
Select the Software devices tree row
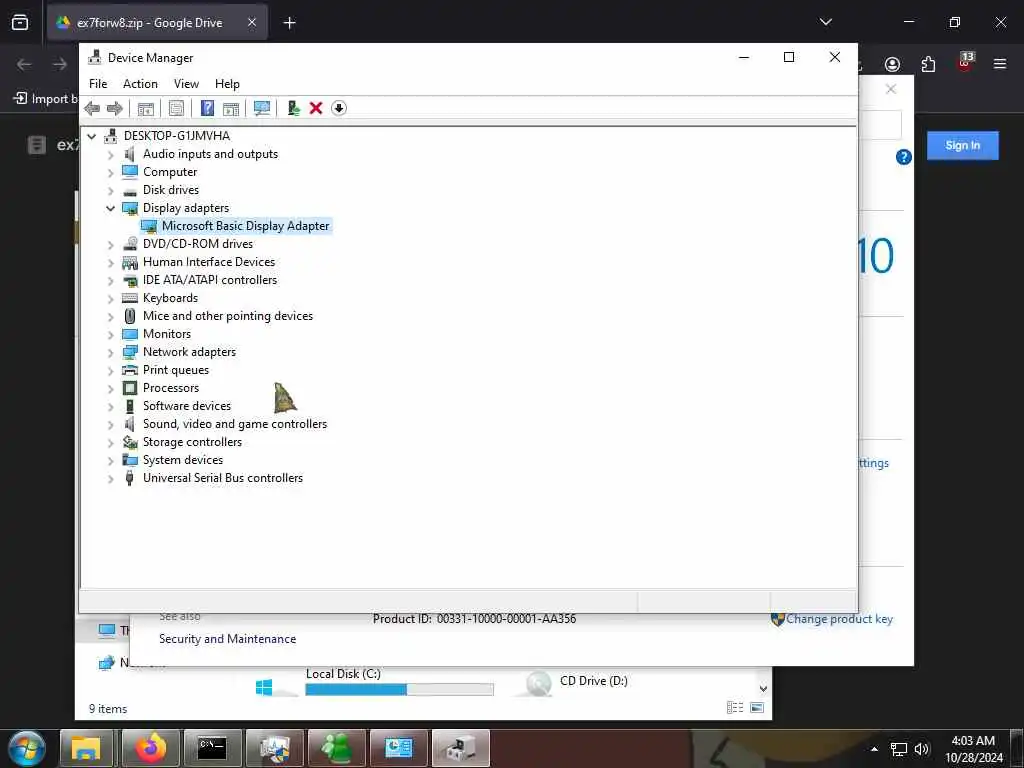[187, 406]
